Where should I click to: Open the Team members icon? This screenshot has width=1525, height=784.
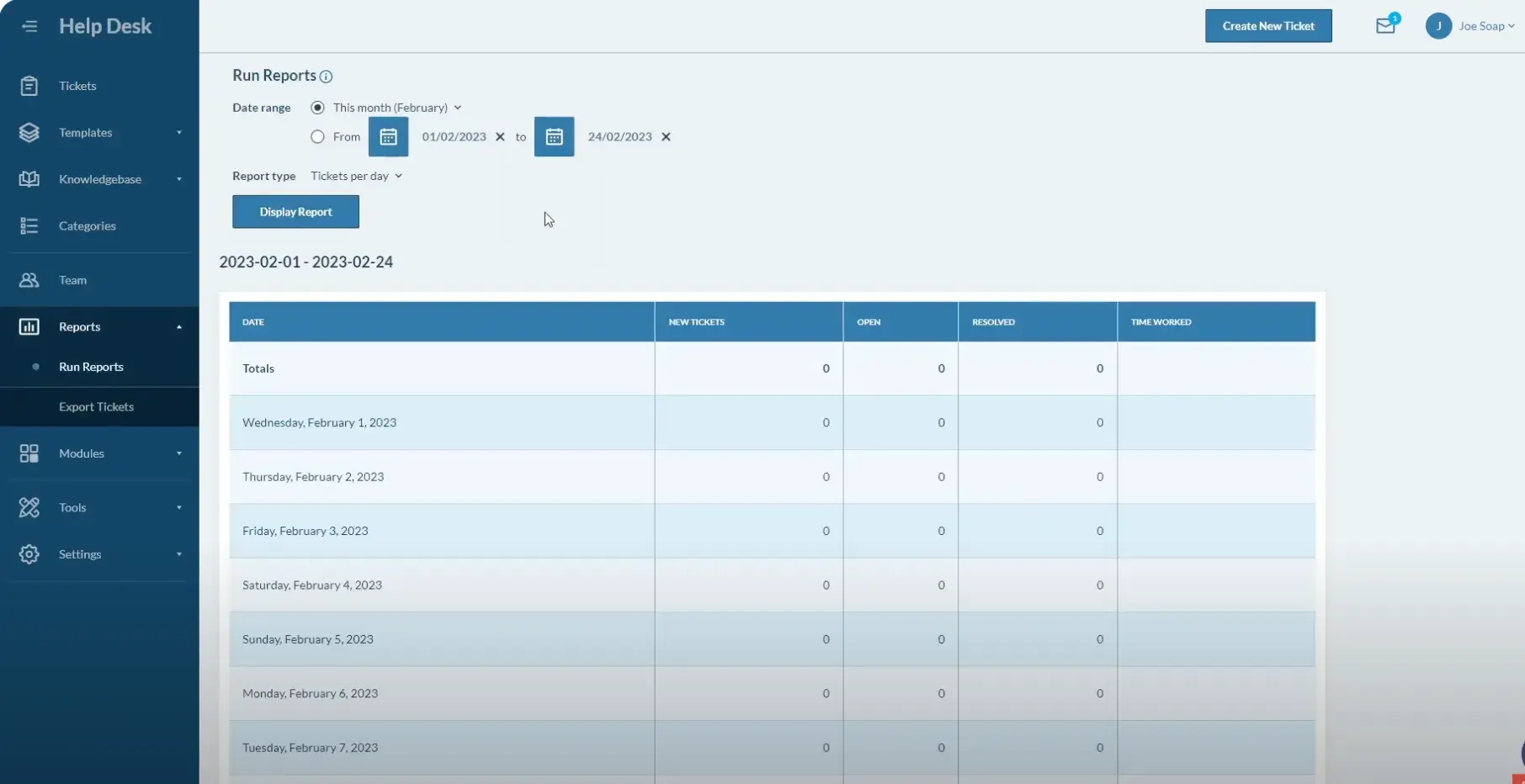29,279
